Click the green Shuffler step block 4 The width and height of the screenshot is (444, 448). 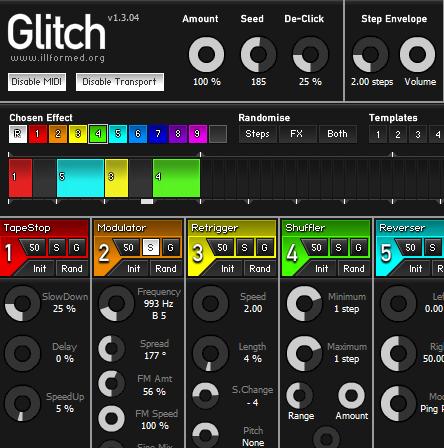tap(176, 178)
